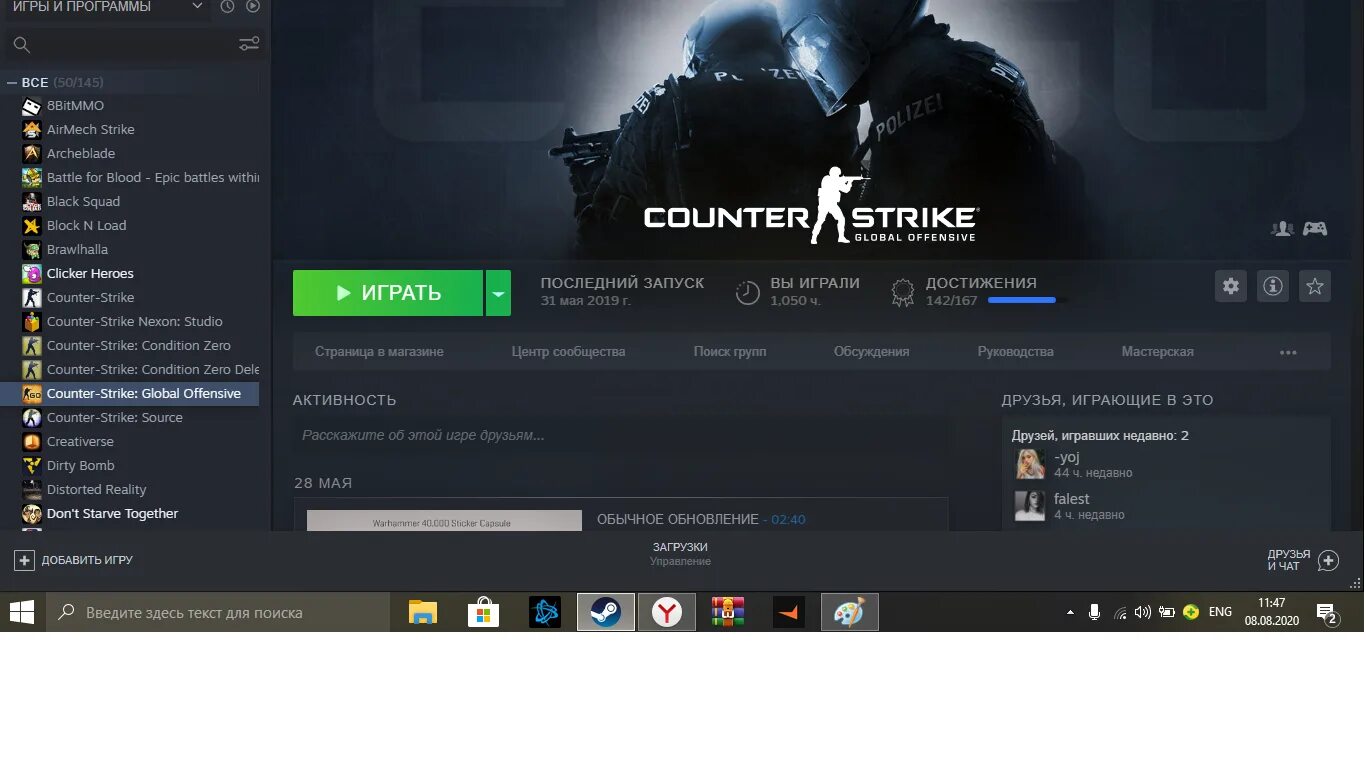The height and width of the screenshot is (768, 1366).
Task: Switch input language ENG indicator
Action: click(x=1220, y=612)
